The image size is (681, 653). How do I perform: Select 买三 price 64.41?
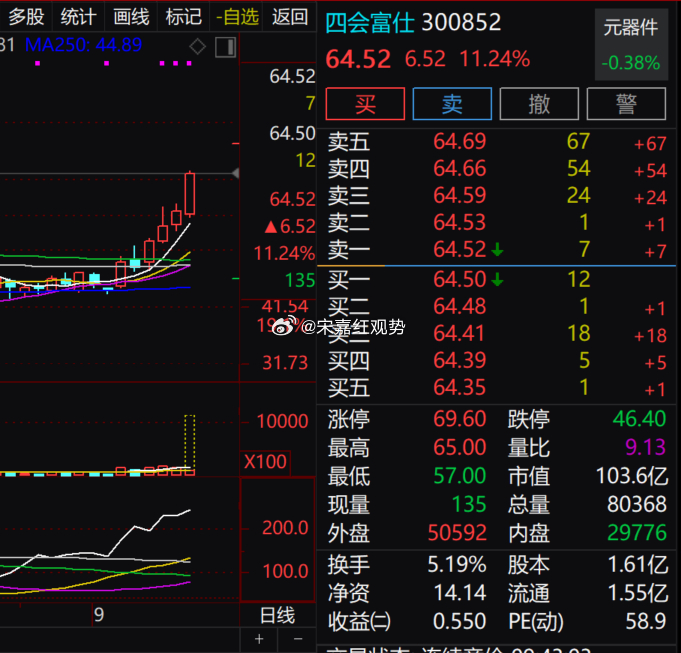pyautogui.click(x=460, y=333)
